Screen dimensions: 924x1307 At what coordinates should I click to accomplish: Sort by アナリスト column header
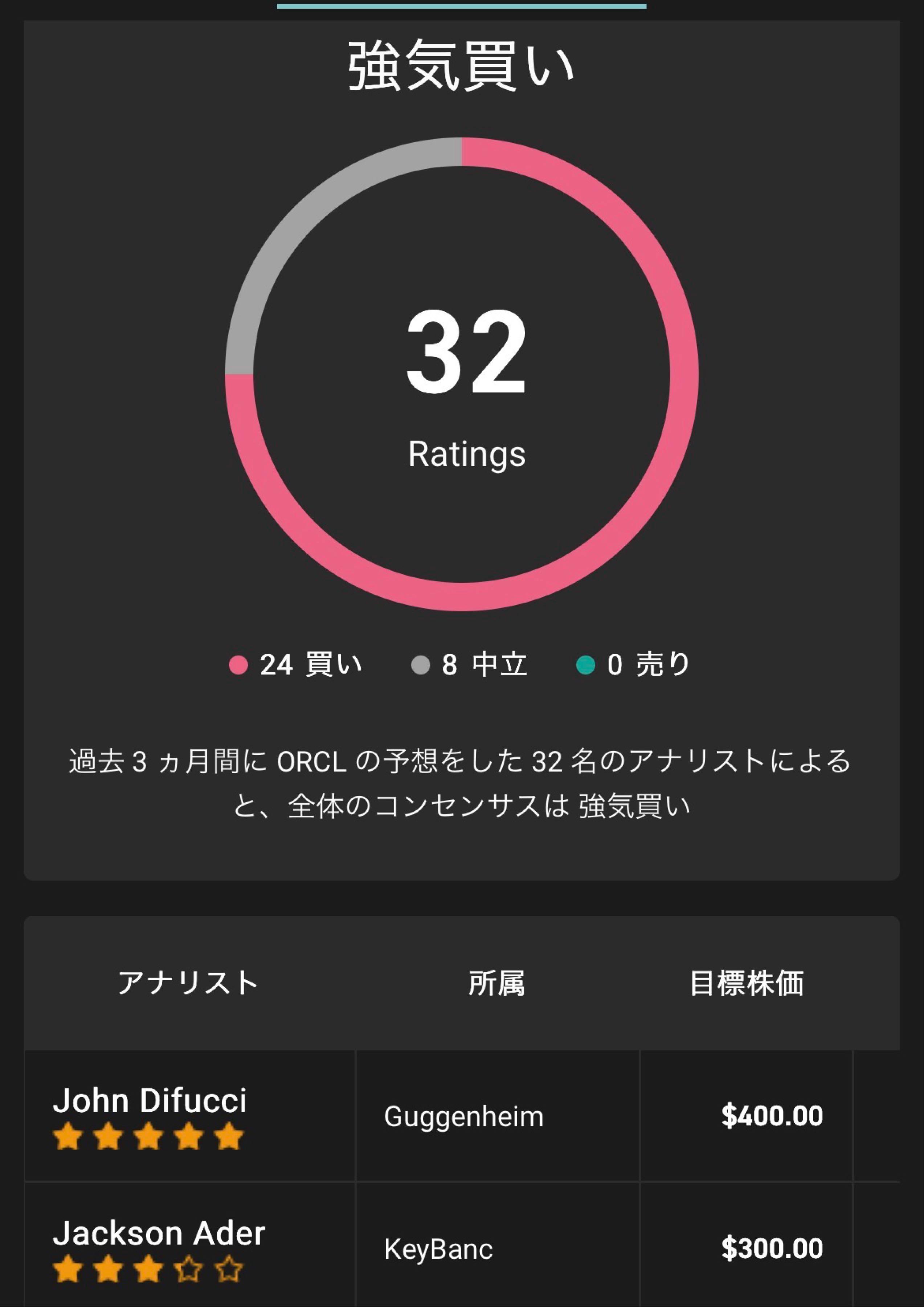pos(188,983)
